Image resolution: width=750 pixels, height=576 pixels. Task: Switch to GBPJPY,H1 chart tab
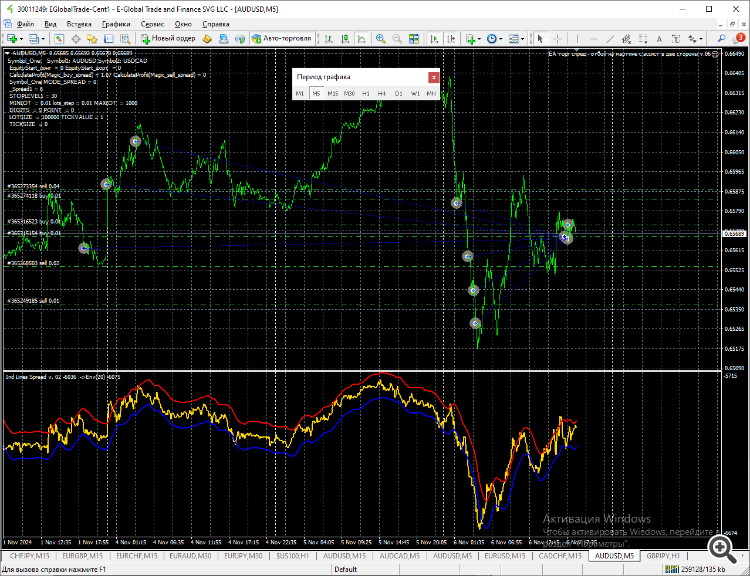(663, 556)
